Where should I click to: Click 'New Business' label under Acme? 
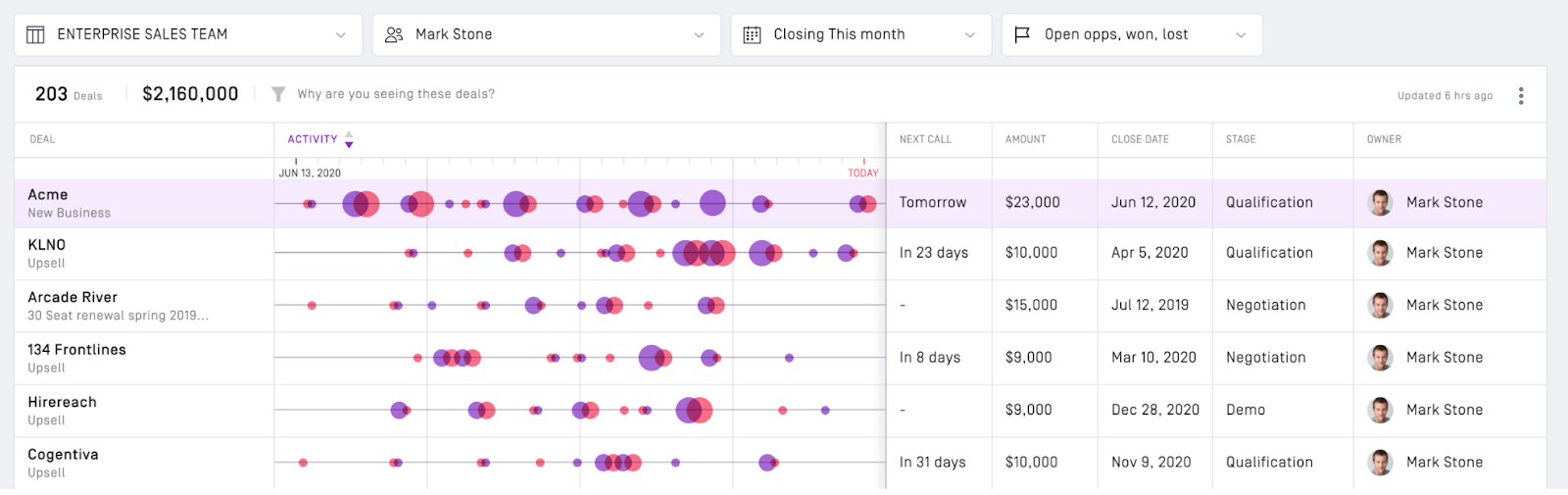click(x=69, y=214)
